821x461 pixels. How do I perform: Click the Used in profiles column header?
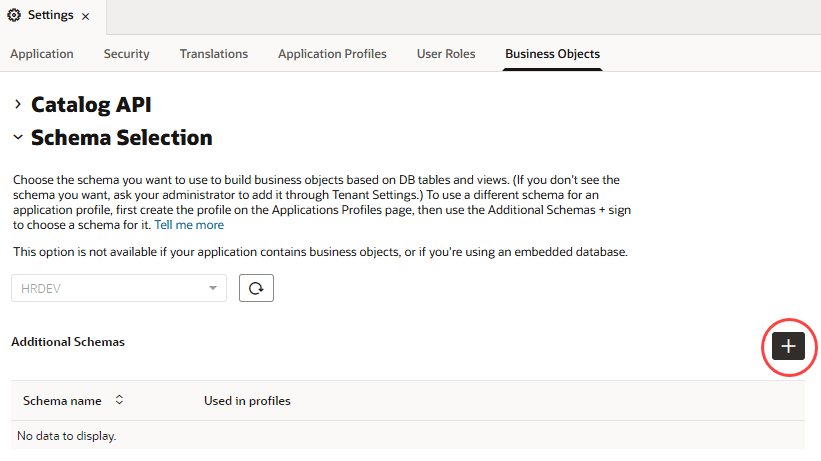point(247,401)
